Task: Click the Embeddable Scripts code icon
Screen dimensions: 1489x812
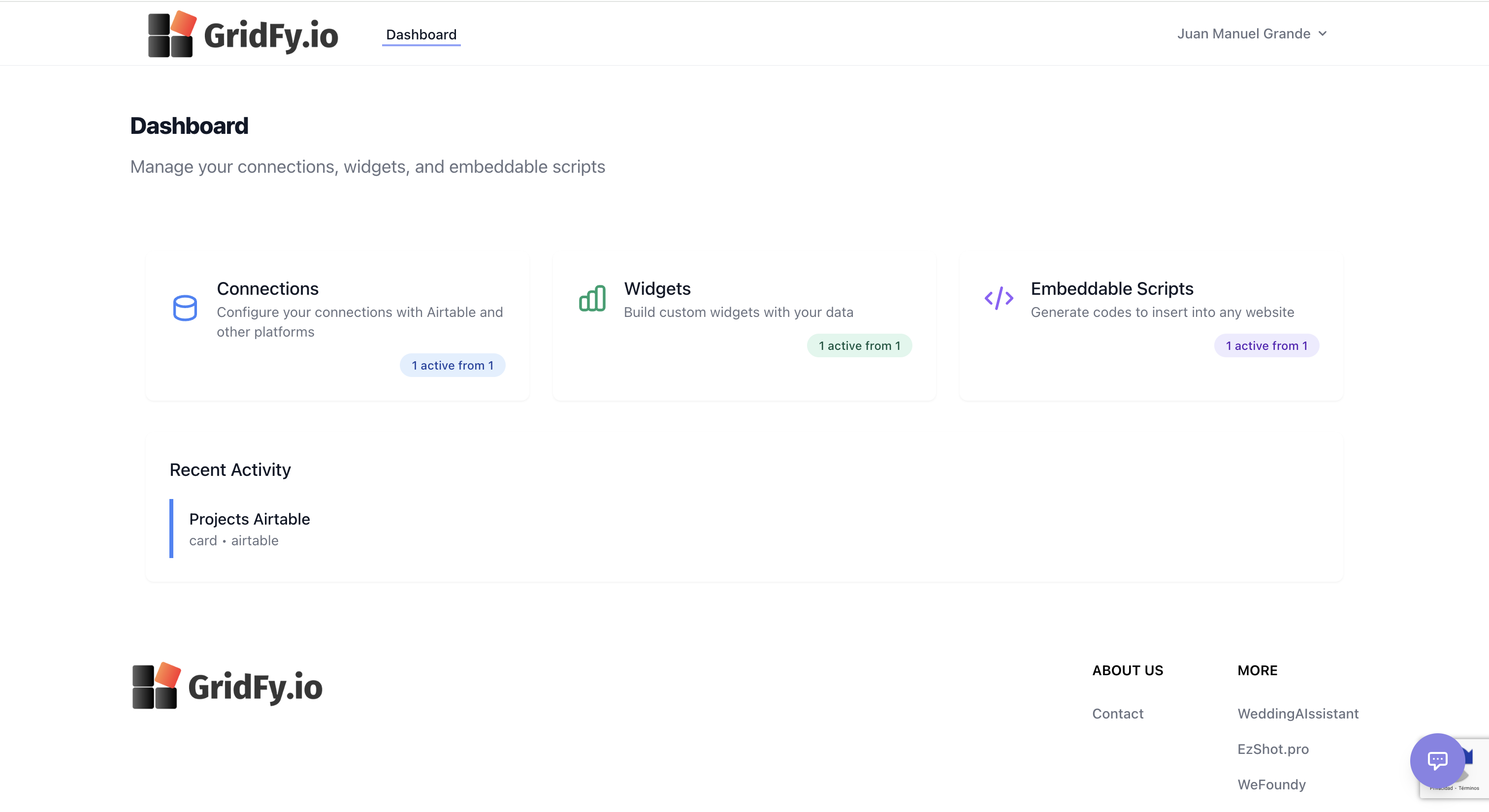Action: point(999,299)
